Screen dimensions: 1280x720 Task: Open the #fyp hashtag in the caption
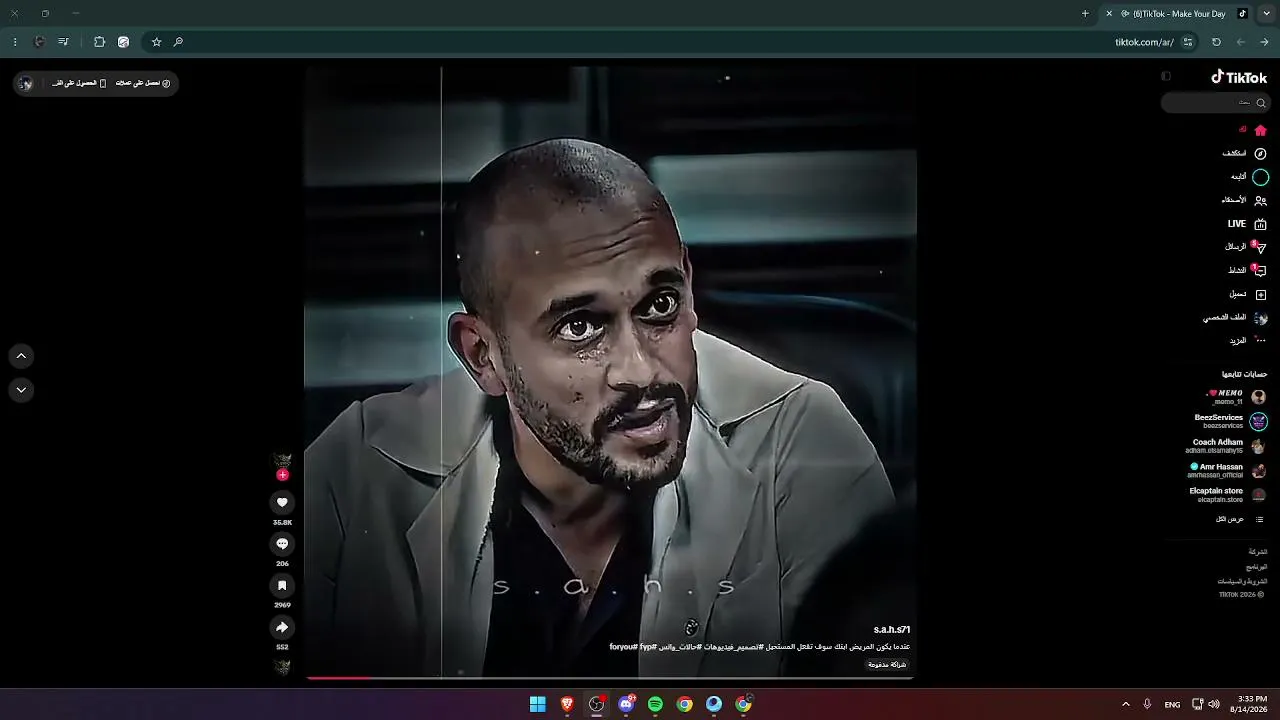pyautogui.click(x=647, y=647)
